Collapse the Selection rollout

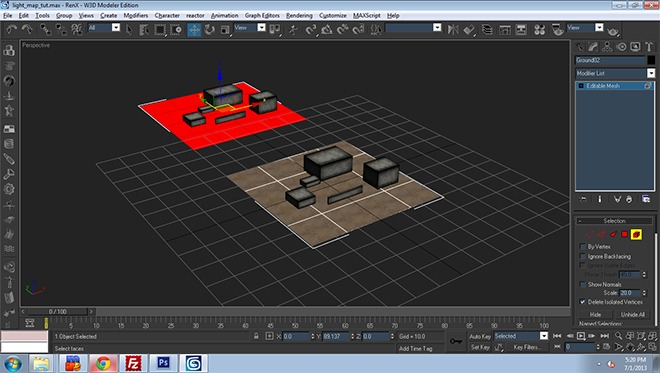click(x=615, y=221)
